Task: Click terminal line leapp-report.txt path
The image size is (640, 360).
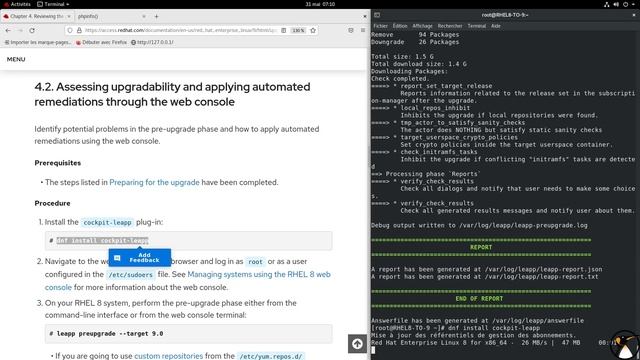Action: pyautogui.click(x=541, y=277)
